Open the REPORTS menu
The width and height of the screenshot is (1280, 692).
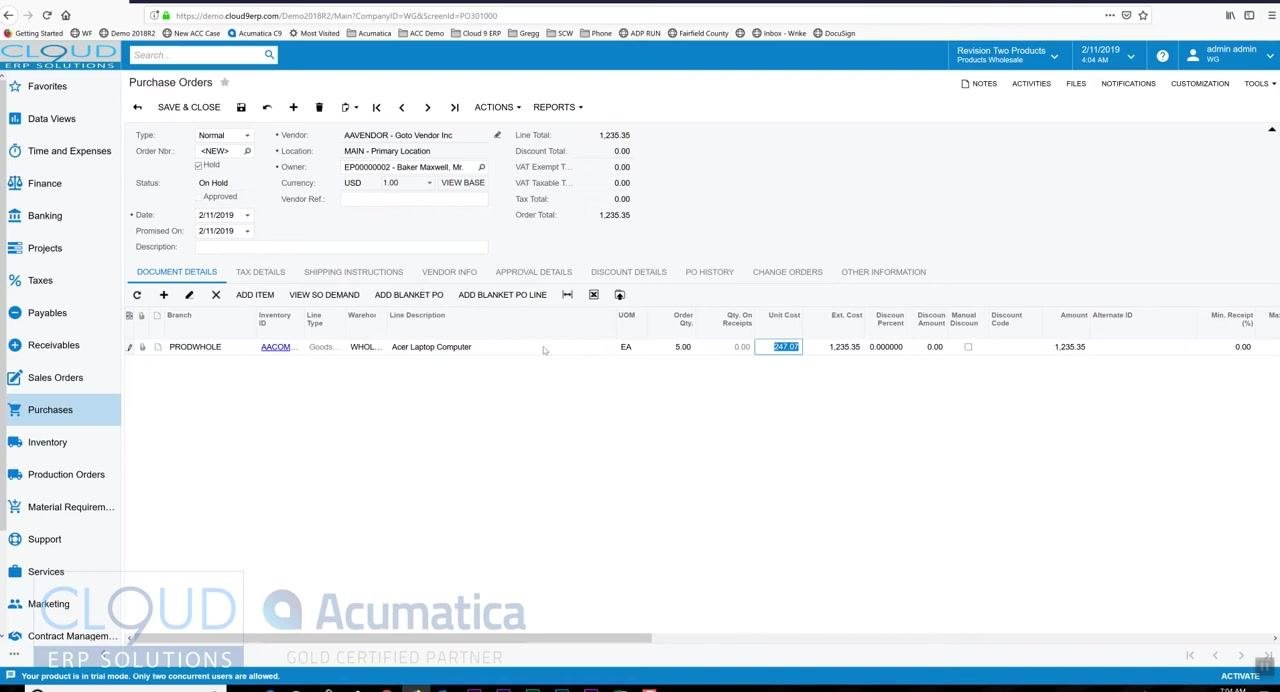(558, 107)
